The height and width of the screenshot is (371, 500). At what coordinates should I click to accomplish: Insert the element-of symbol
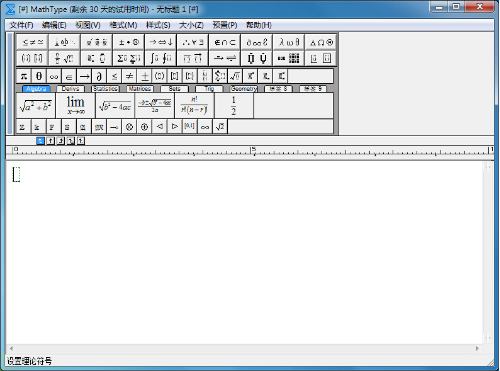pyautogui.click(x=69, y=76)
